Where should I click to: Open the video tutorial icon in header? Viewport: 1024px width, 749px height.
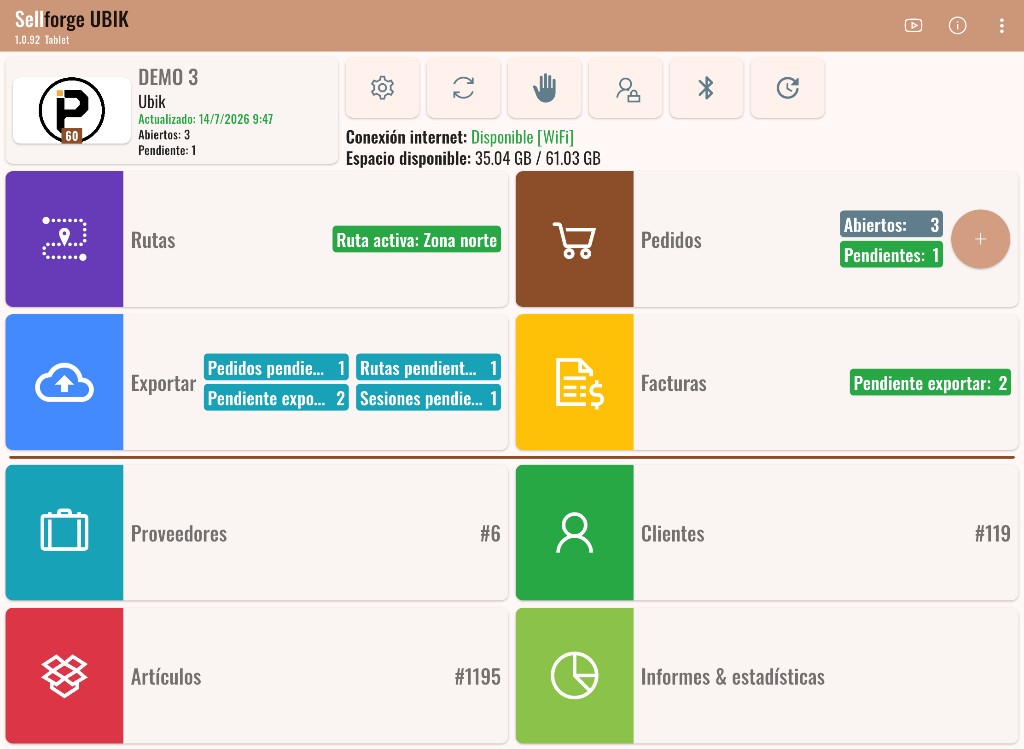913,25
